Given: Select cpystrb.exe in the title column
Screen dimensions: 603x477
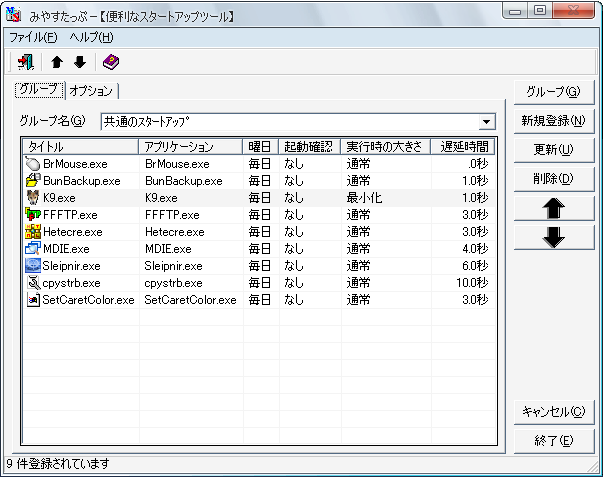Looking at the screenshot, I should (x=72, y=283).
